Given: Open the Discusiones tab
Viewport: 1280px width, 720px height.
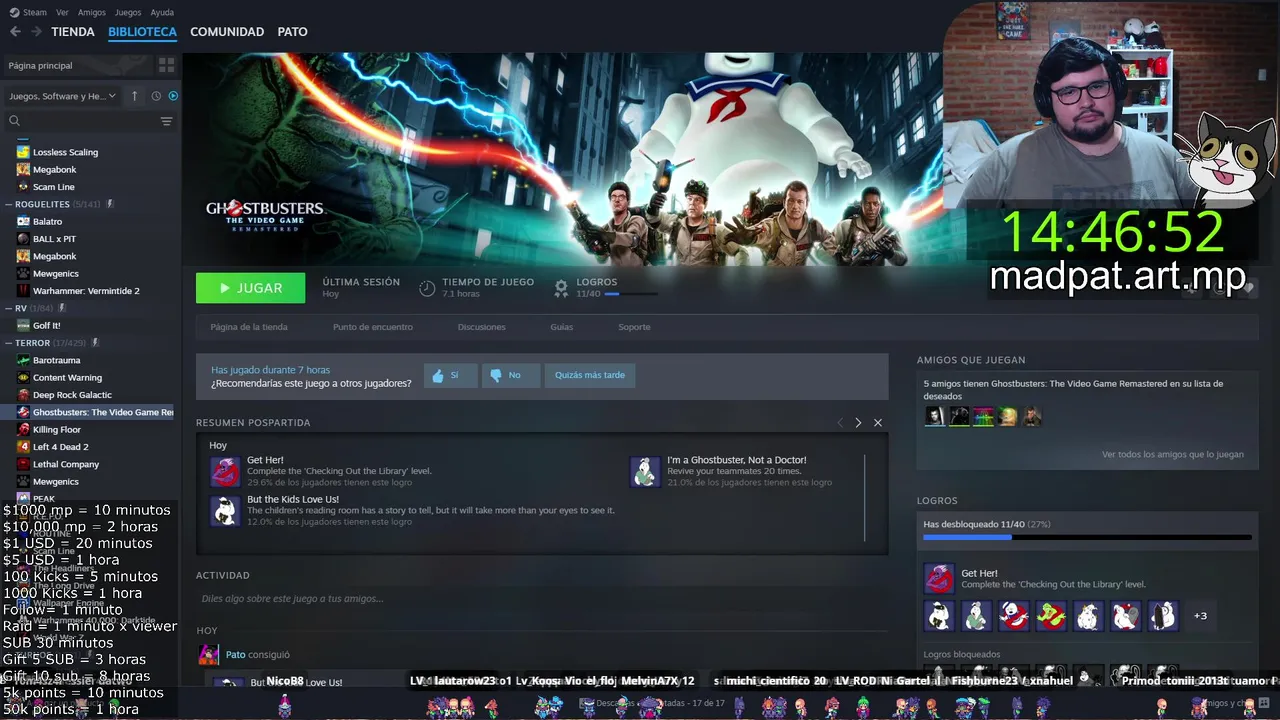Looking at the screenshot, I should click(x=482, y=327).
